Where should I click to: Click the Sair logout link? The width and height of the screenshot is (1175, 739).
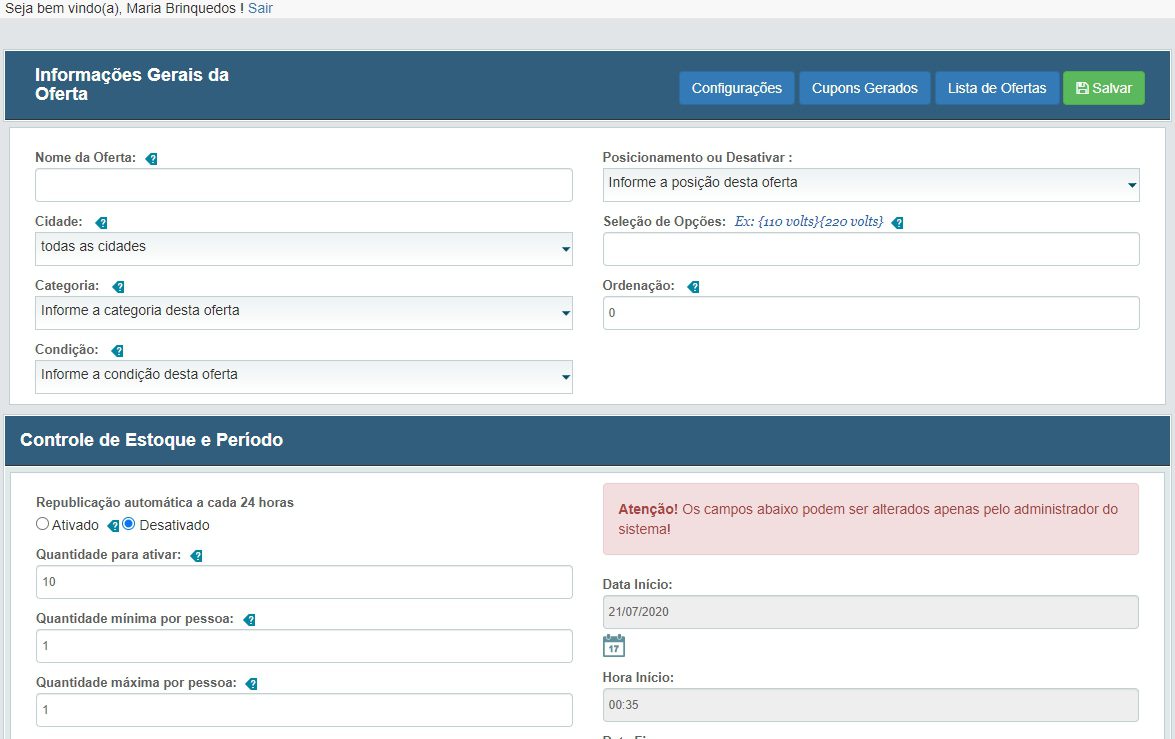[x=260, y=8]
